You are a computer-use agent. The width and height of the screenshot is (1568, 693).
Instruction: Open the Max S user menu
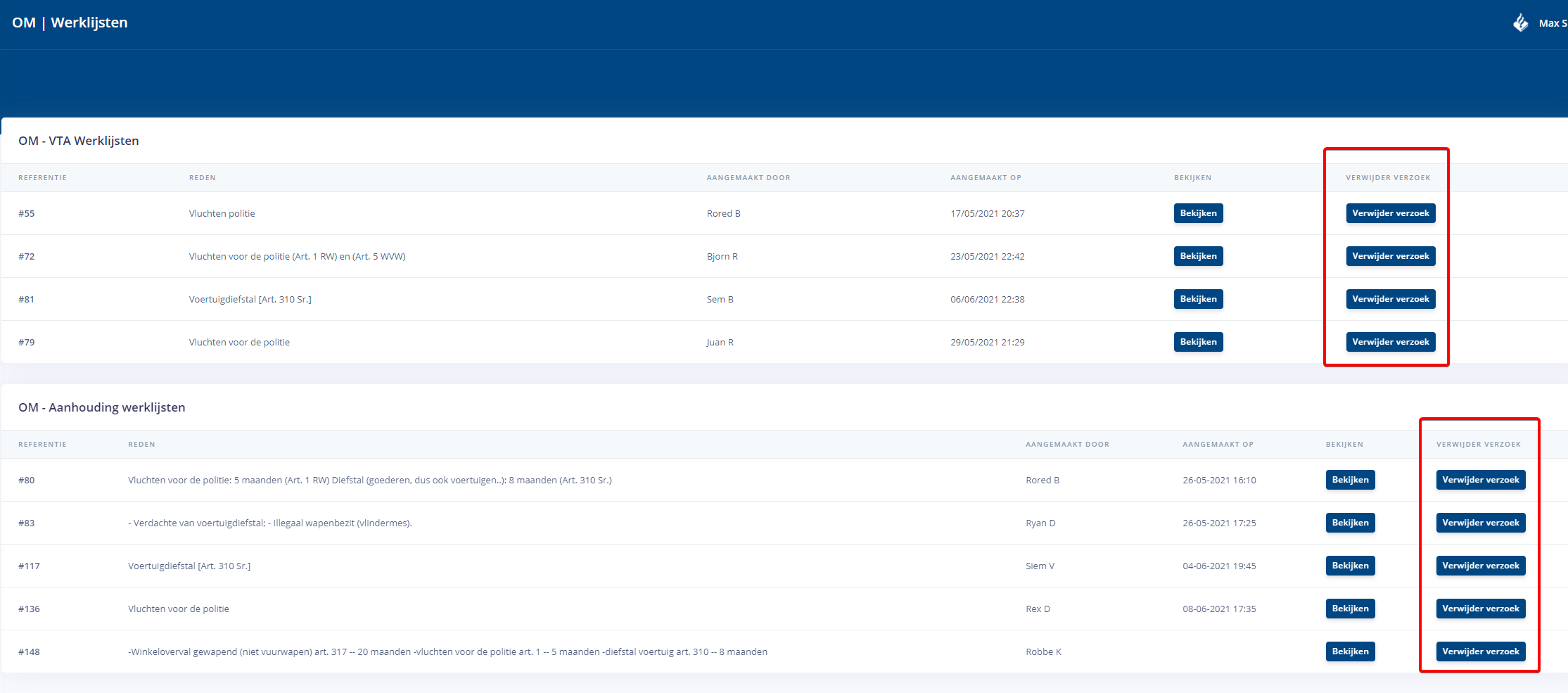coord(1552,23)
